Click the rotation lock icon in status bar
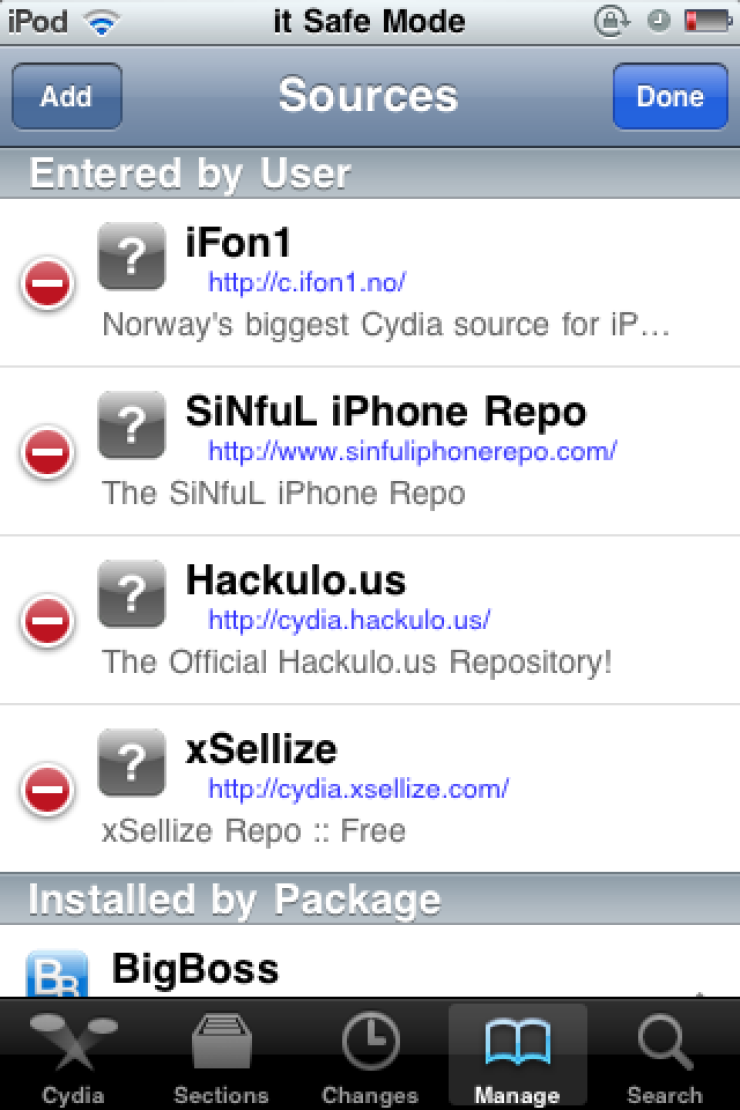 [611, 21]
